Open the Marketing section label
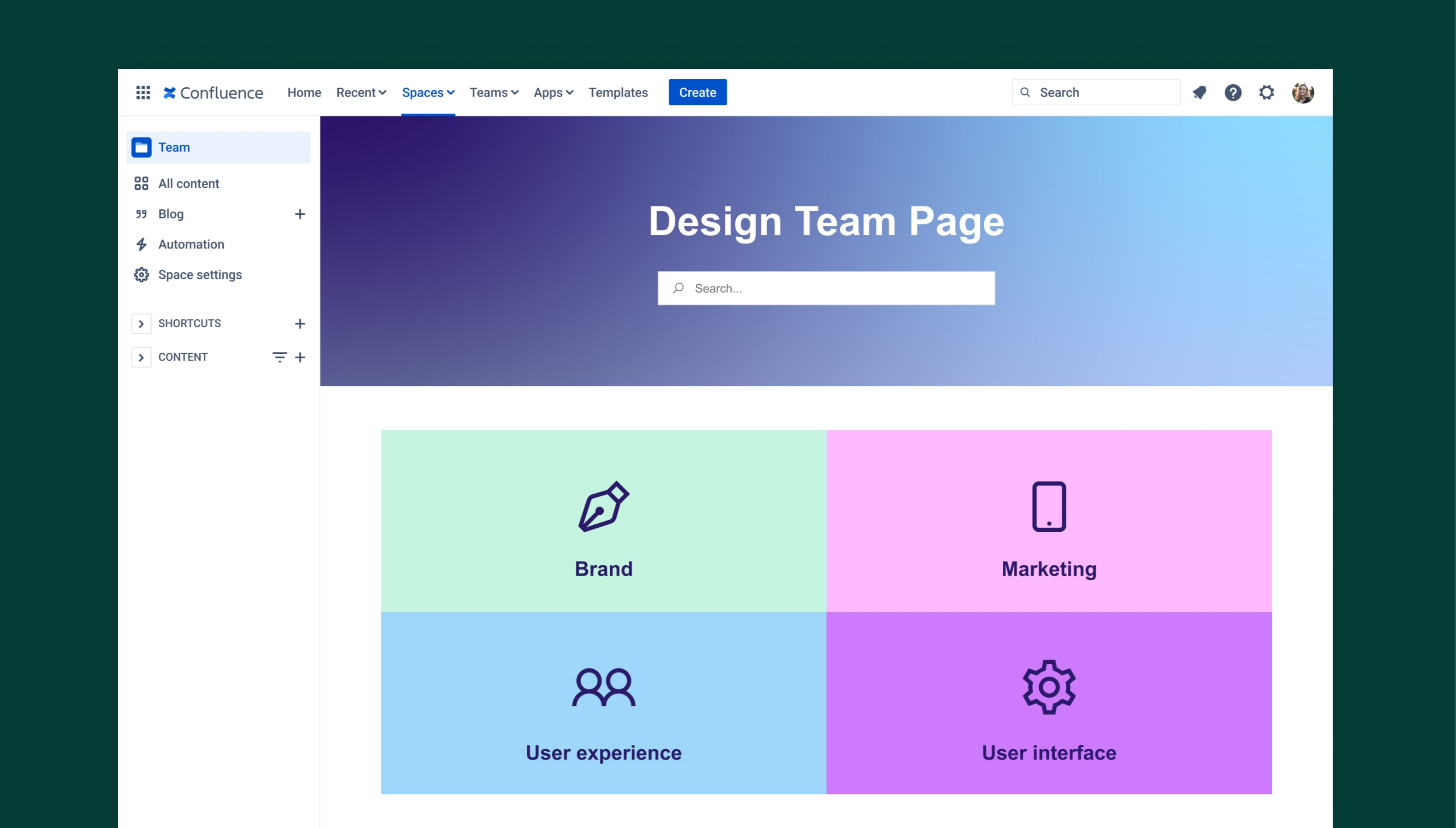The image size is (1456, 828). (x=1049, y=569)
